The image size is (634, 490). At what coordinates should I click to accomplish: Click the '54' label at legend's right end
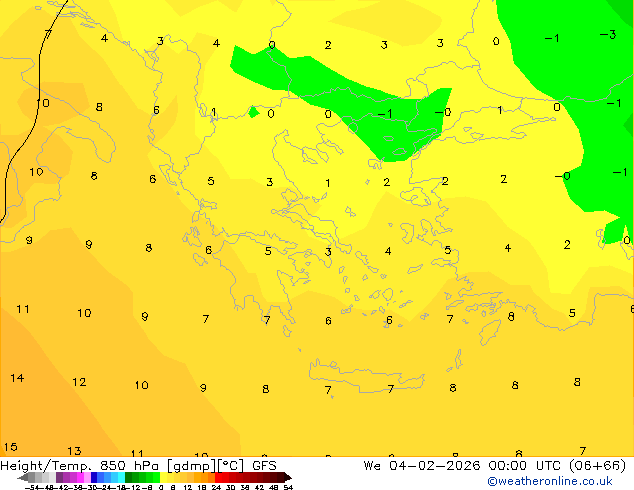coord(288,487)
